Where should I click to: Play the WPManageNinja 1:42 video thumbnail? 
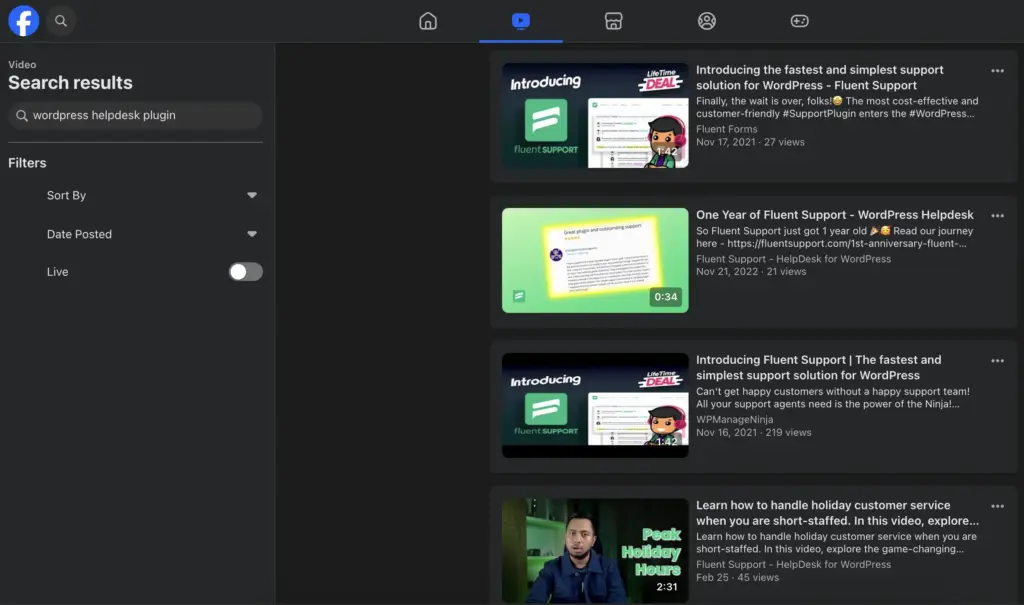[595, 405]
